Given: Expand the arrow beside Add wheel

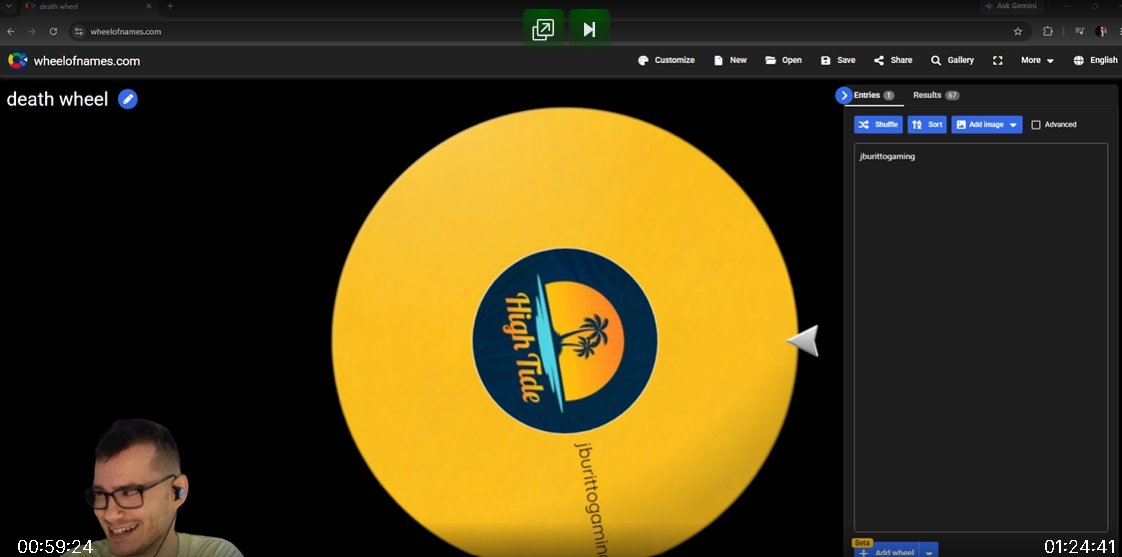Looking at the screenshot, I should pyautogui.click(x=928, y=551).
